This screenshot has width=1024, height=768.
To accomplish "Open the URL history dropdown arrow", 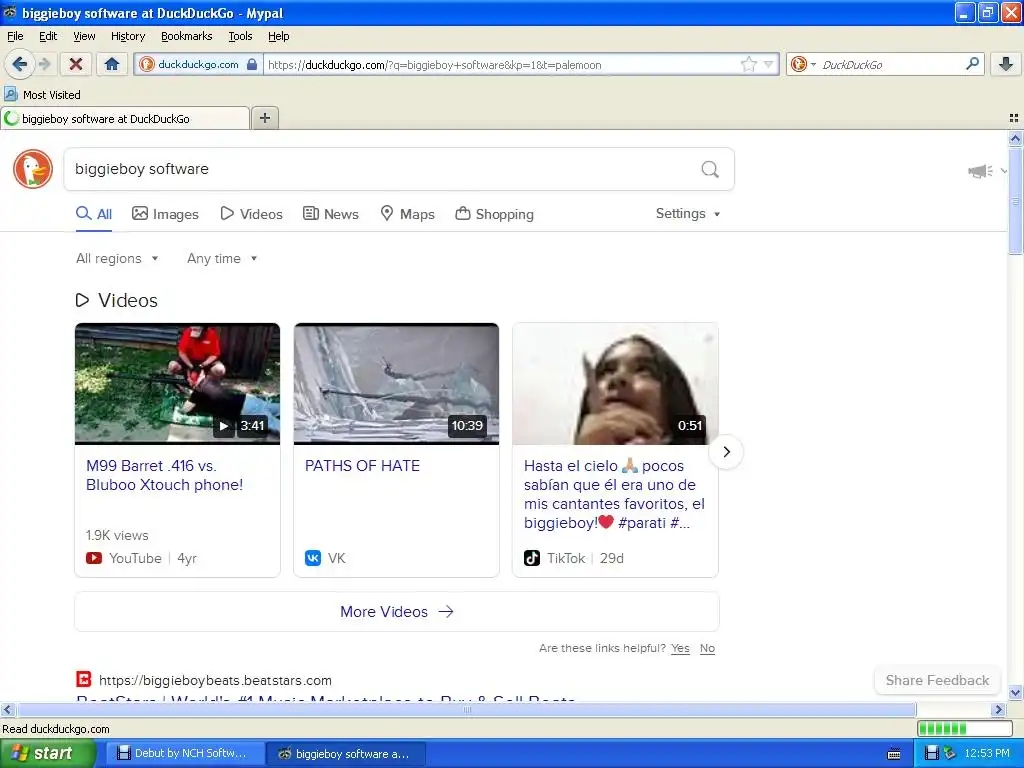I will click(769, 64).
